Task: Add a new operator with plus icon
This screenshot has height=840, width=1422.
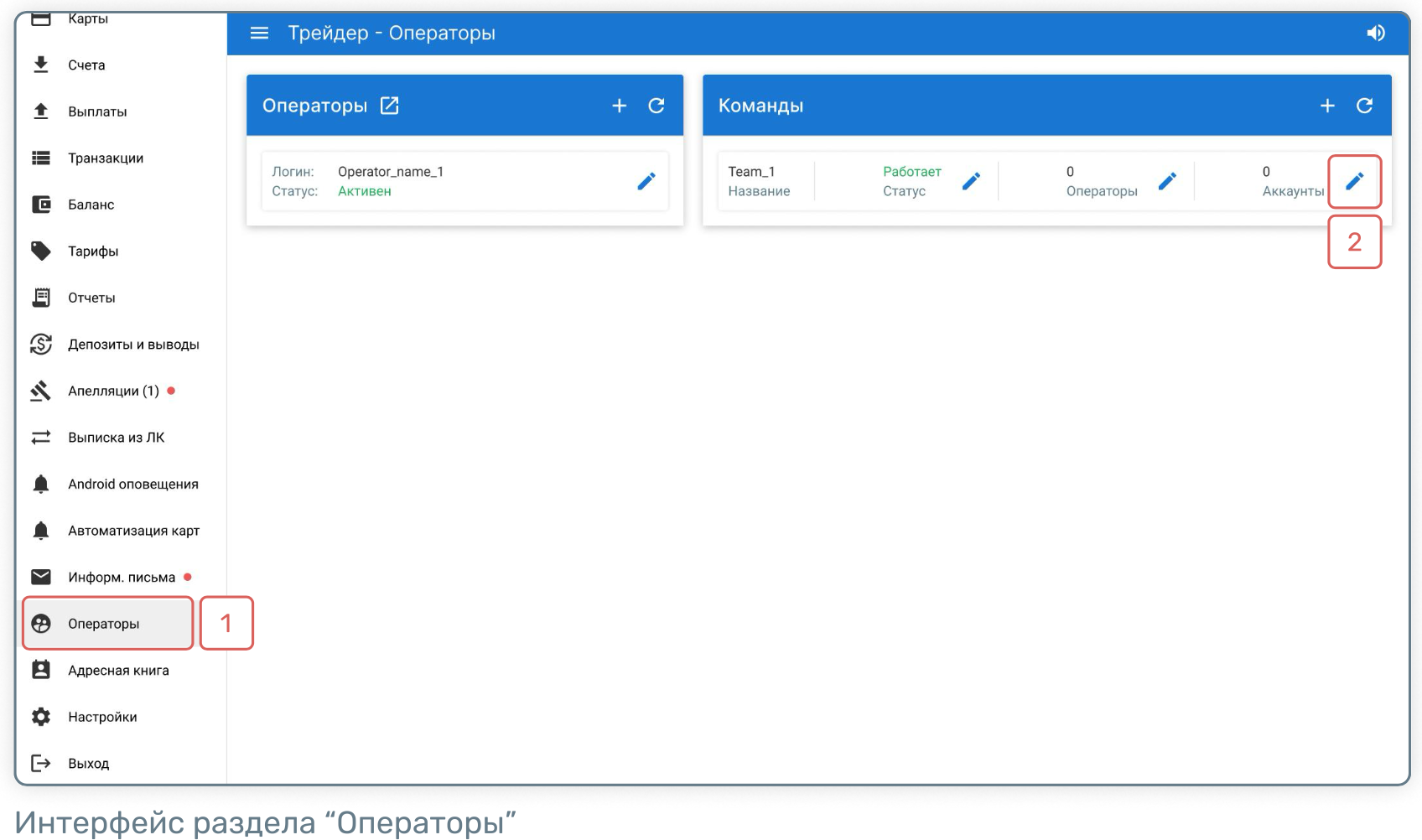Action: (x=619, y=106)
